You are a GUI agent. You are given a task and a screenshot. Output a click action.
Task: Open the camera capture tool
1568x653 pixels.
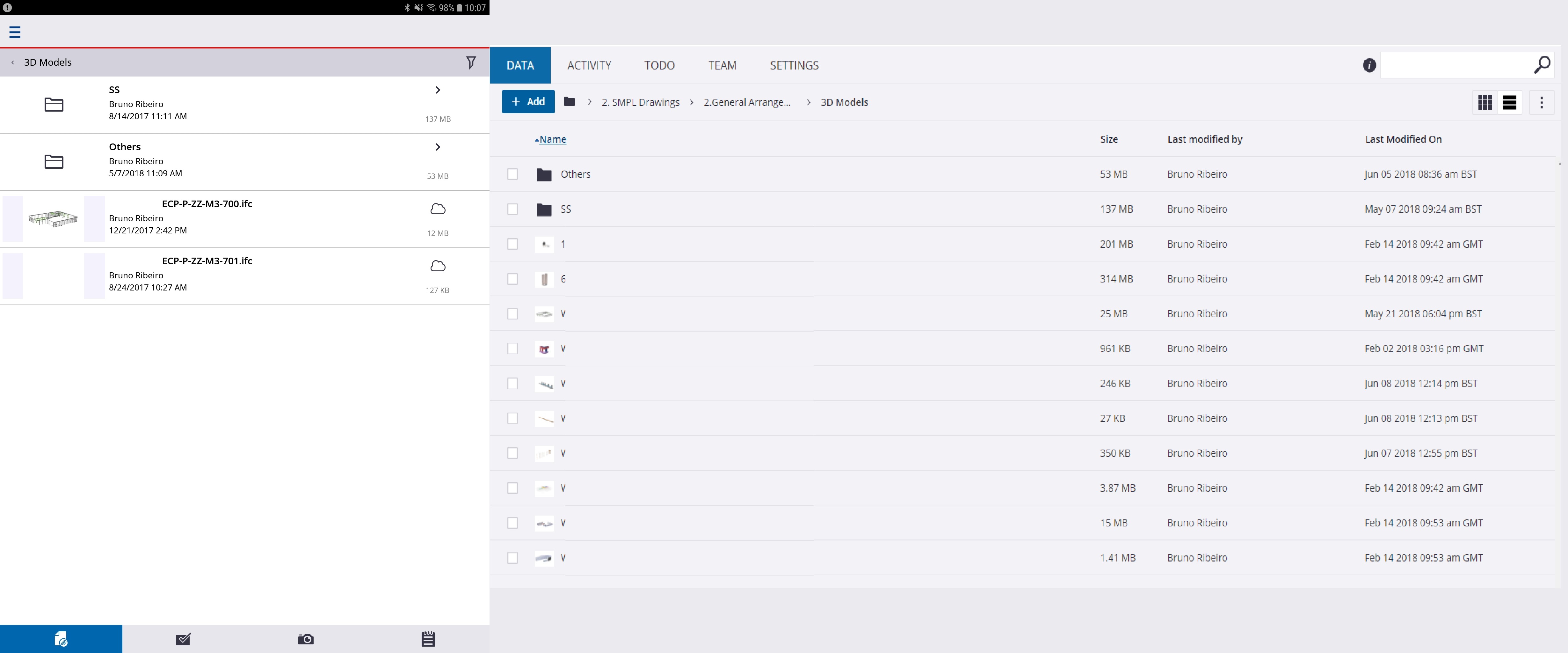tap(306, 638)
